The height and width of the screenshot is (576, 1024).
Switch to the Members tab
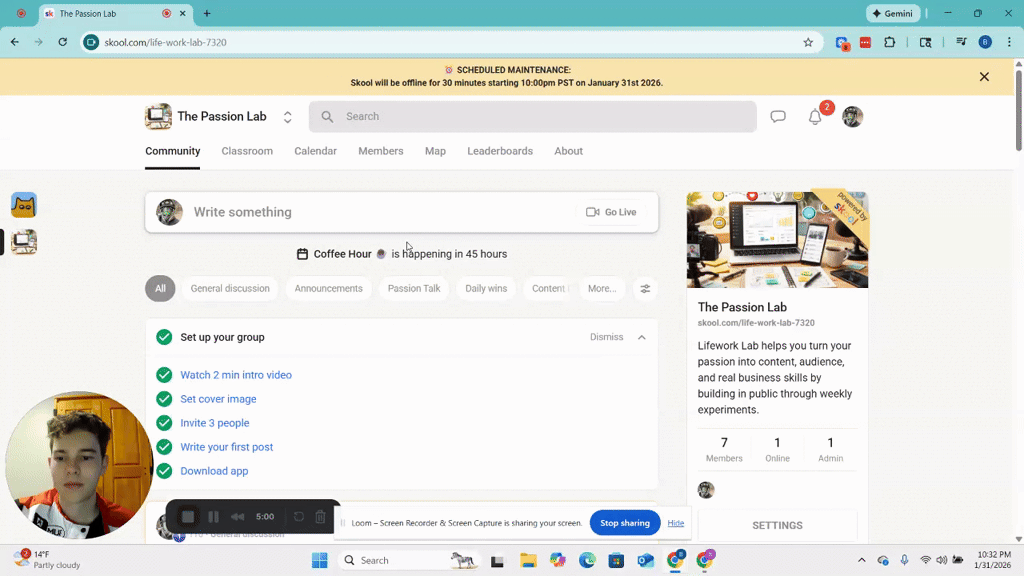381,151
